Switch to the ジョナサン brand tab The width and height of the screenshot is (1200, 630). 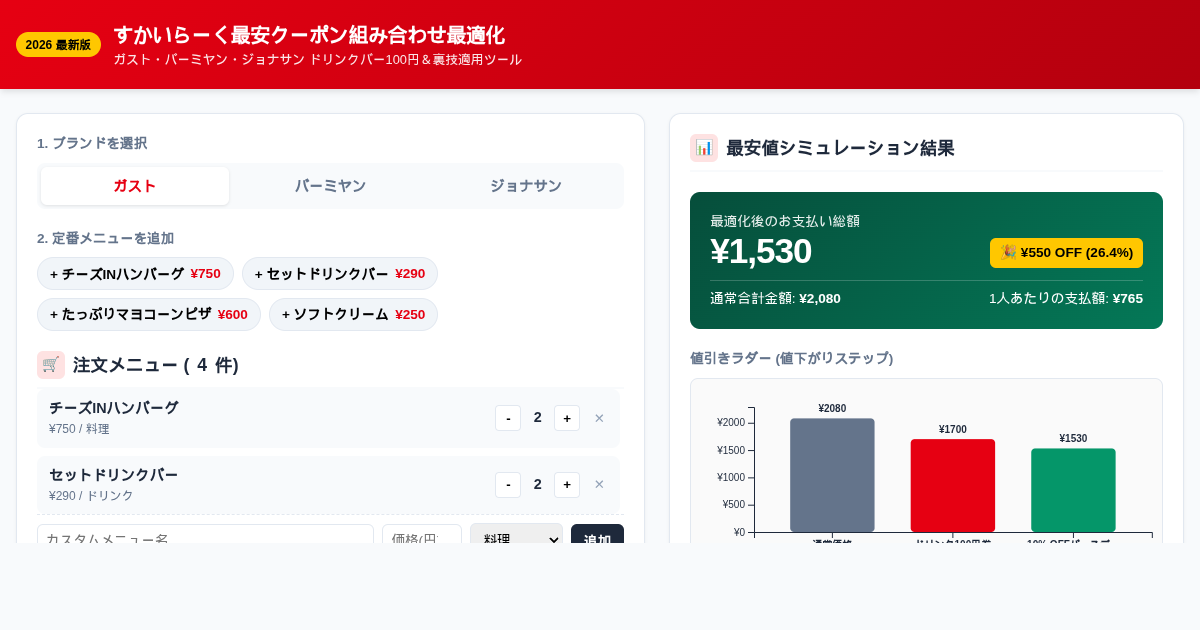click(x=525, y=186)
